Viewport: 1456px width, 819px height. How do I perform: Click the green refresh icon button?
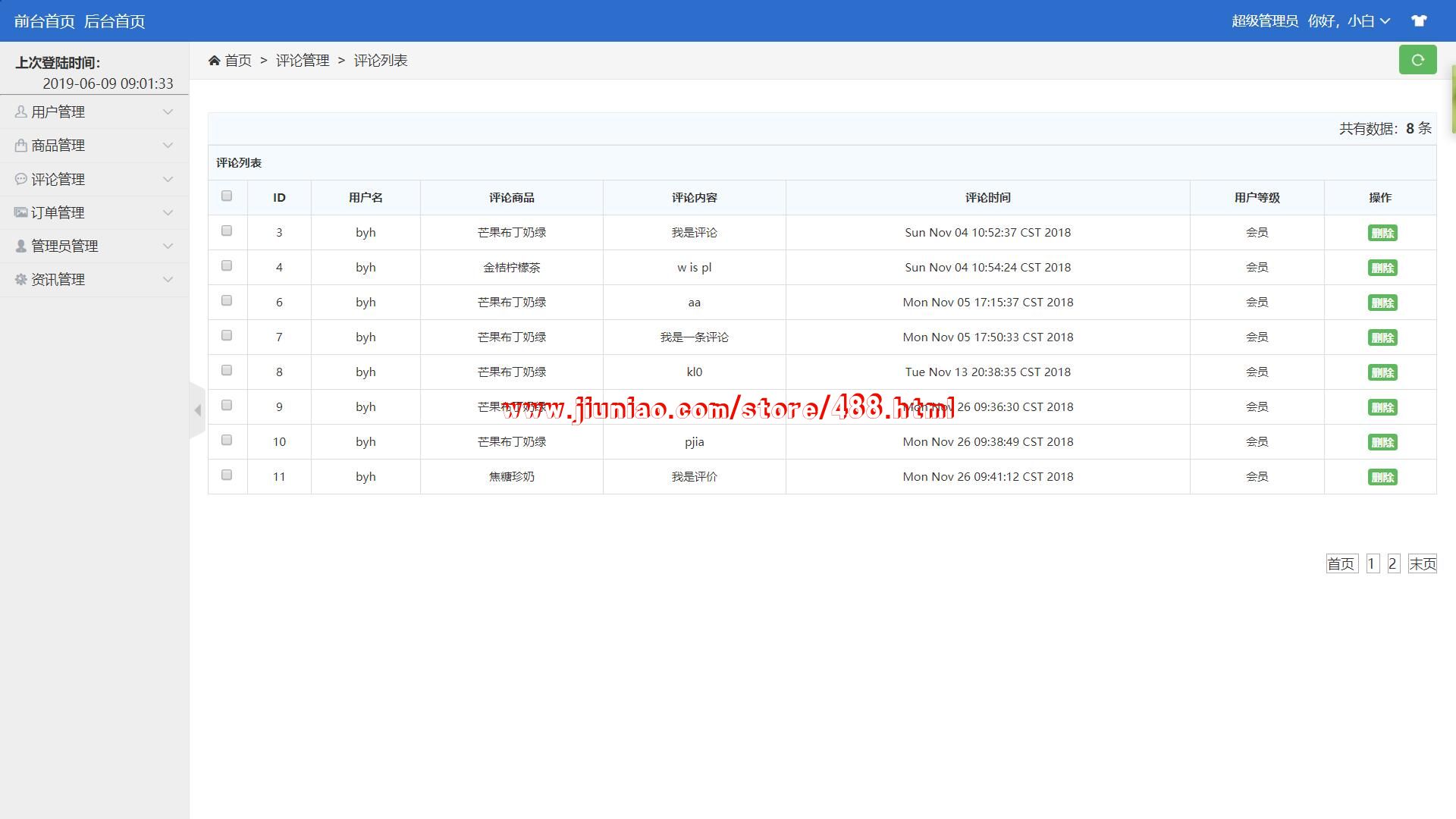(x=1417, y=60)
